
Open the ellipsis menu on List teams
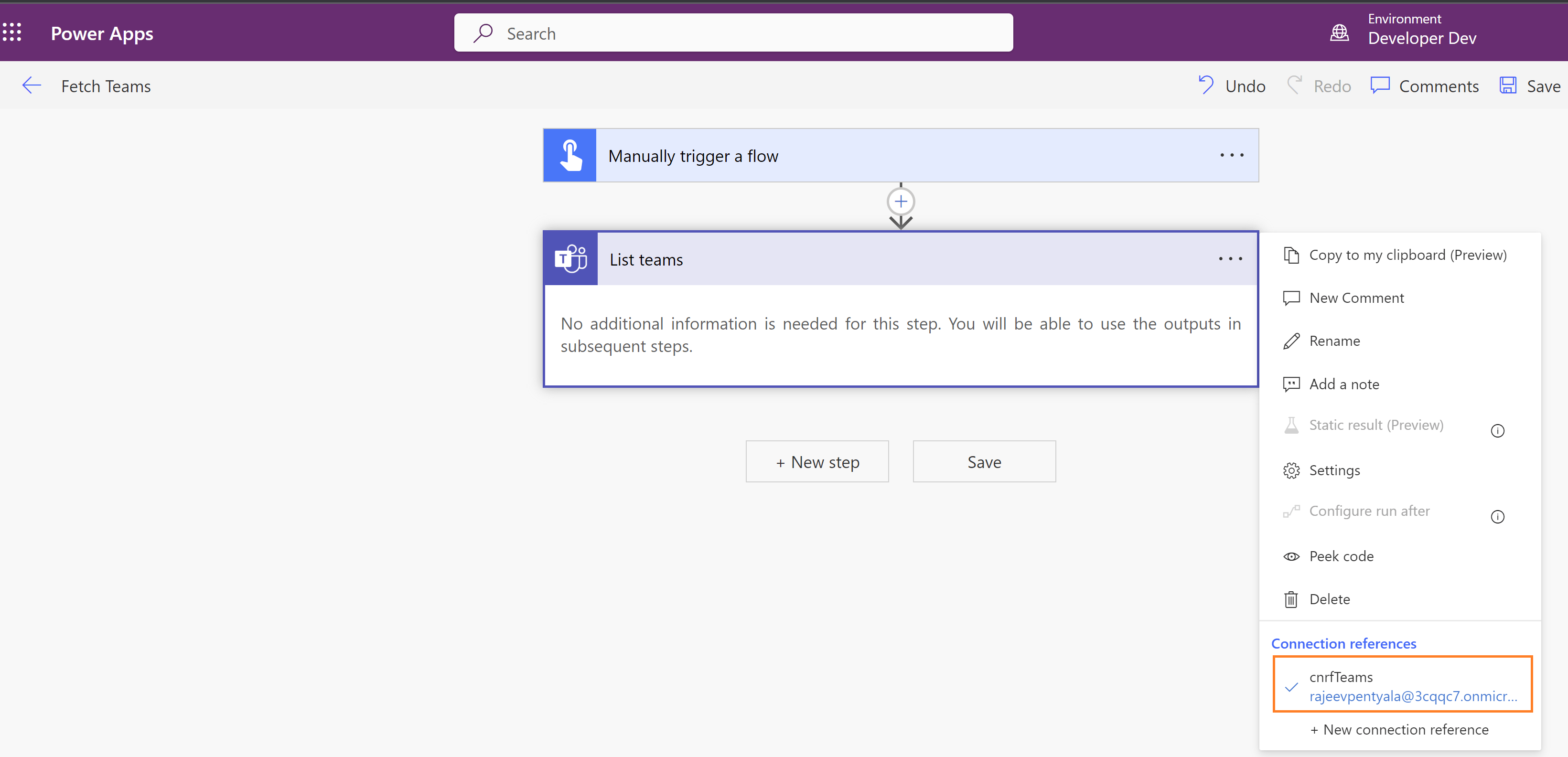tap(1230, 258)
